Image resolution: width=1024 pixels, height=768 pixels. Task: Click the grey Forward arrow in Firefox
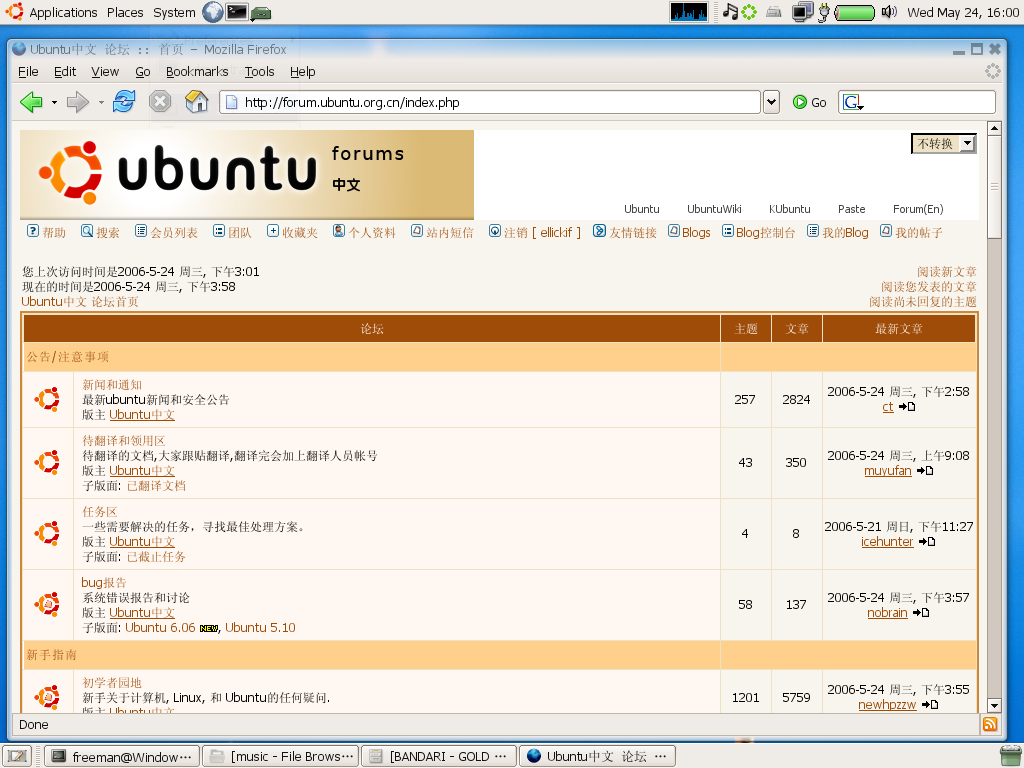pyautogui.click(x=78, y=102)
